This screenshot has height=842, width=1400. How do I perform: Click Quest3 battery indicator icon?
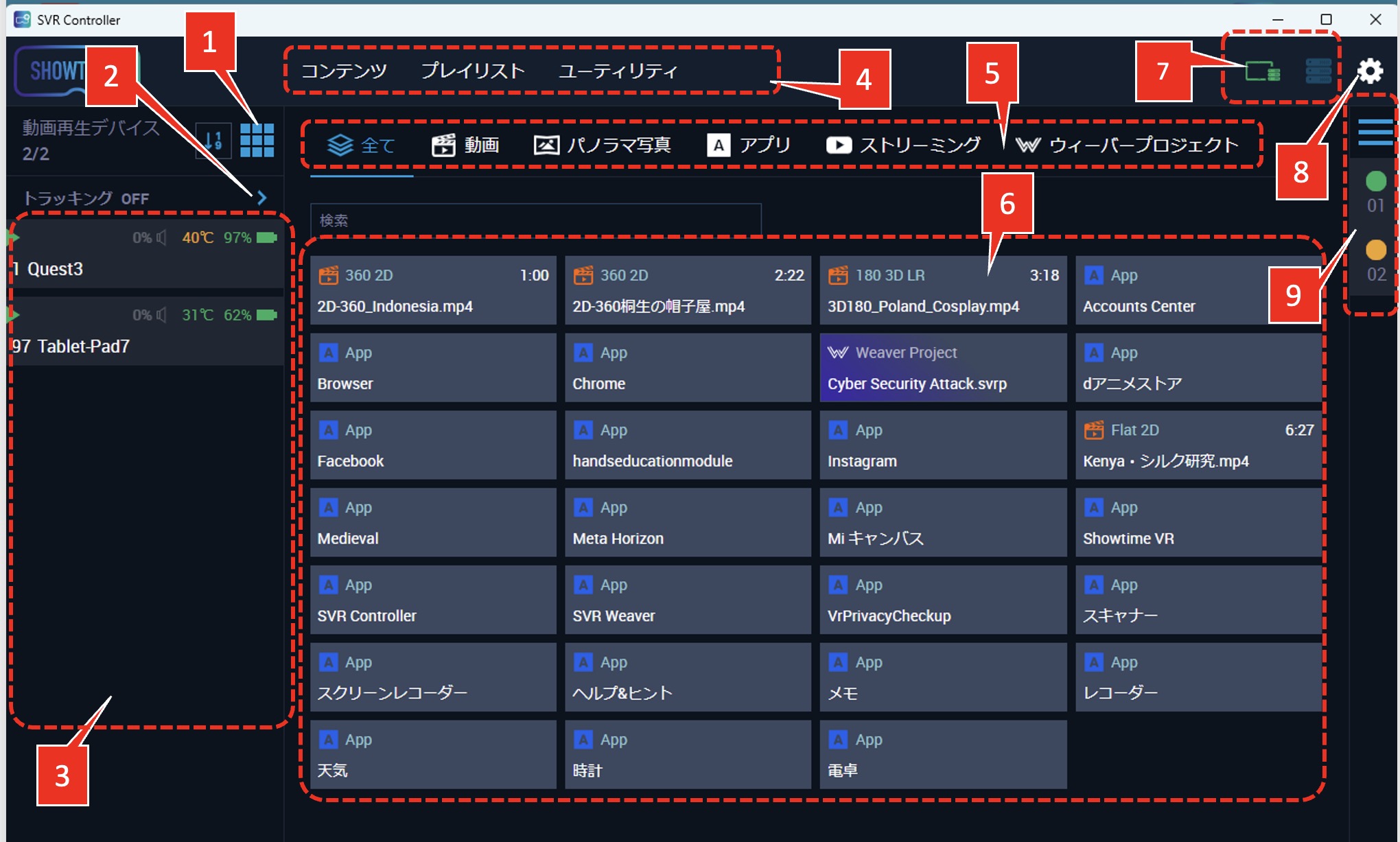267,237
